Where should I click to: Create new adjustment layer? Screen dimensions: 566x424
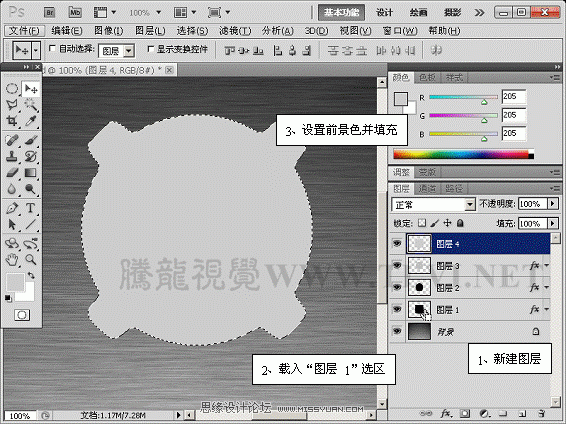(x=484, y=414)
